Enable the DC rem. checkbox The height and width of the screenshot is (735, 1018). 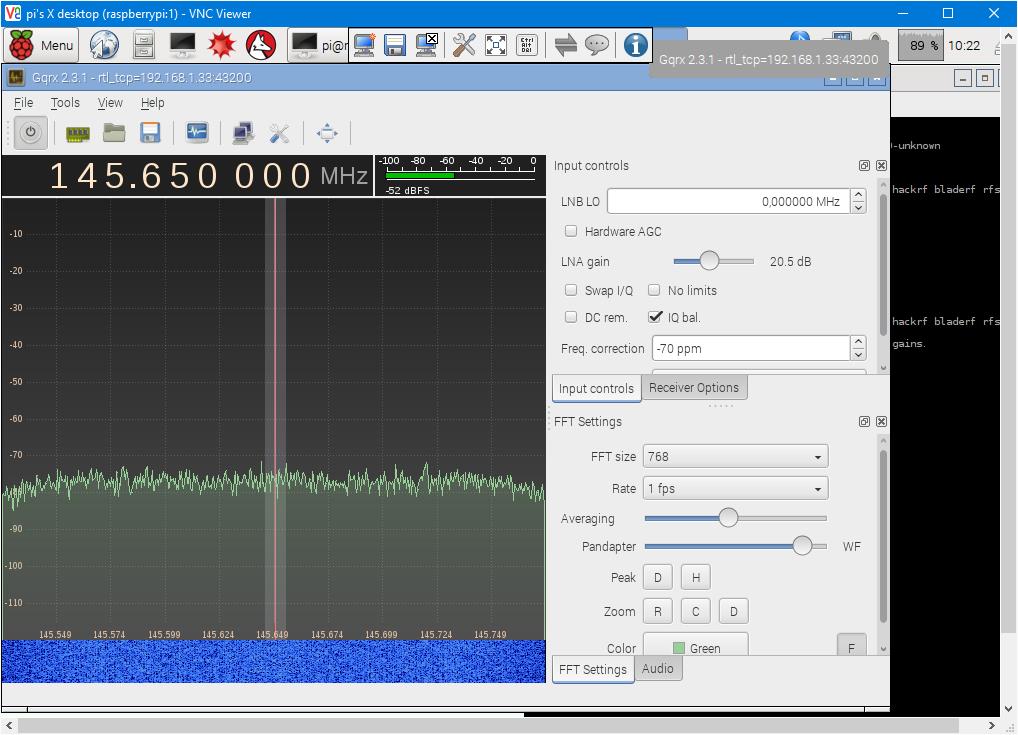coord(571,317)
